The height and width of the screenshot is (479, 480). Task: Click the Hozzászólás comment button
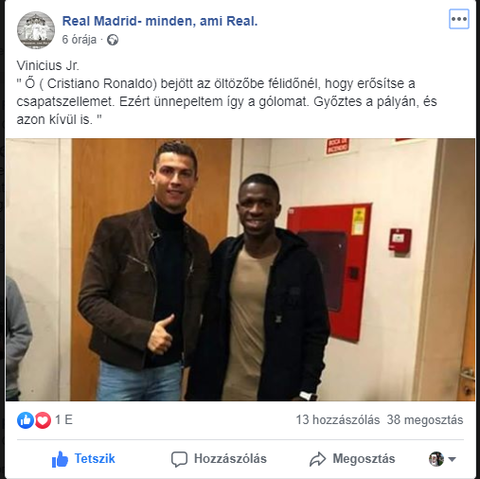pos(219,459)
